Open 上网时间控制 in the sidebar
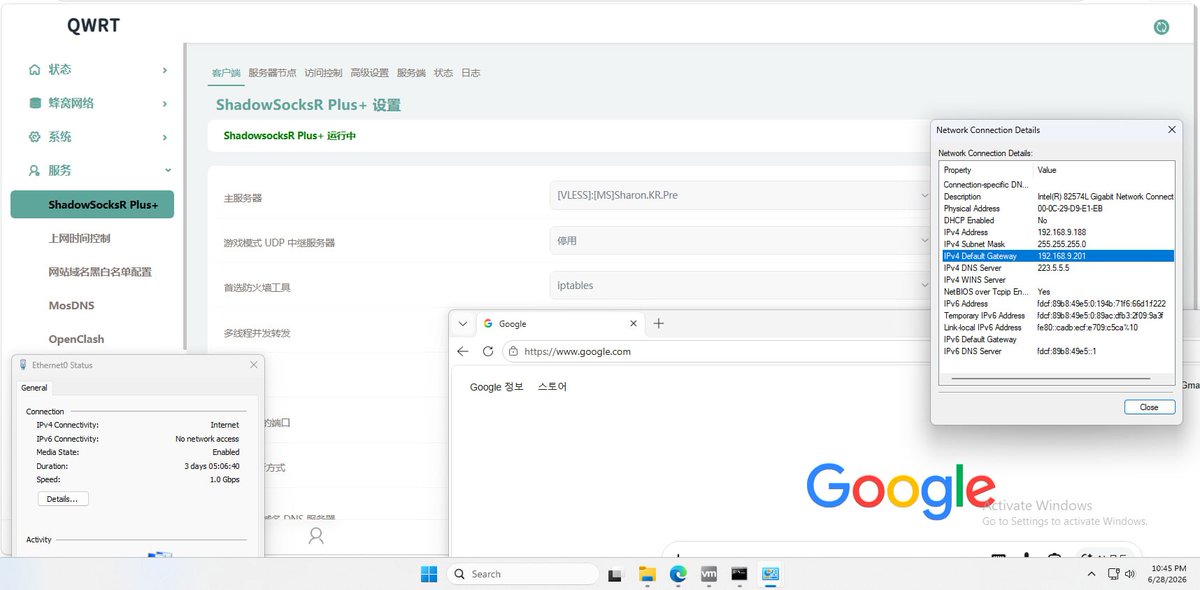The image size is (1200, 590). point(79,238)
